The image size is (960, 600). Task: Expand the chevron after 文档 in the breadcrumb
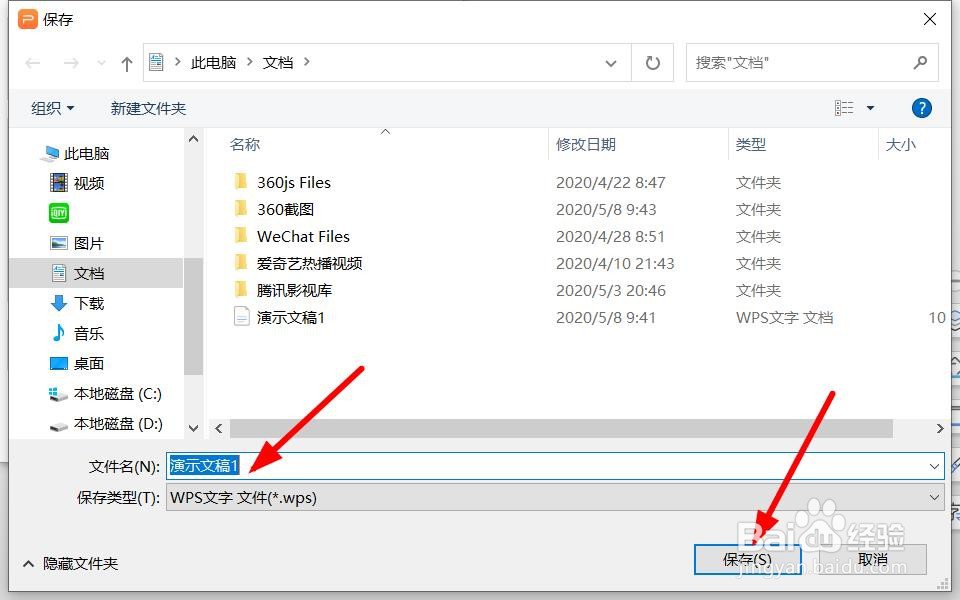click(x=305, y=61)
